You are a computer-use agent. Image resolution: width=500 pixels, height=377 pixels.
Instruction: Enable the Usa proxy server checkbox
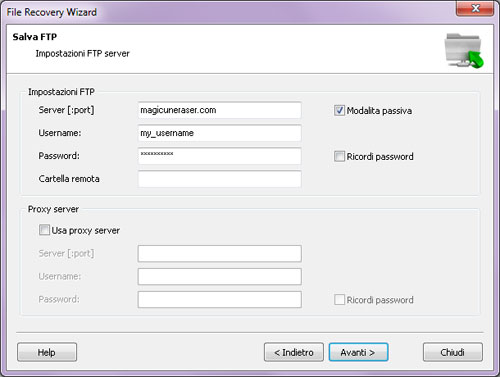tap(44, 230)
